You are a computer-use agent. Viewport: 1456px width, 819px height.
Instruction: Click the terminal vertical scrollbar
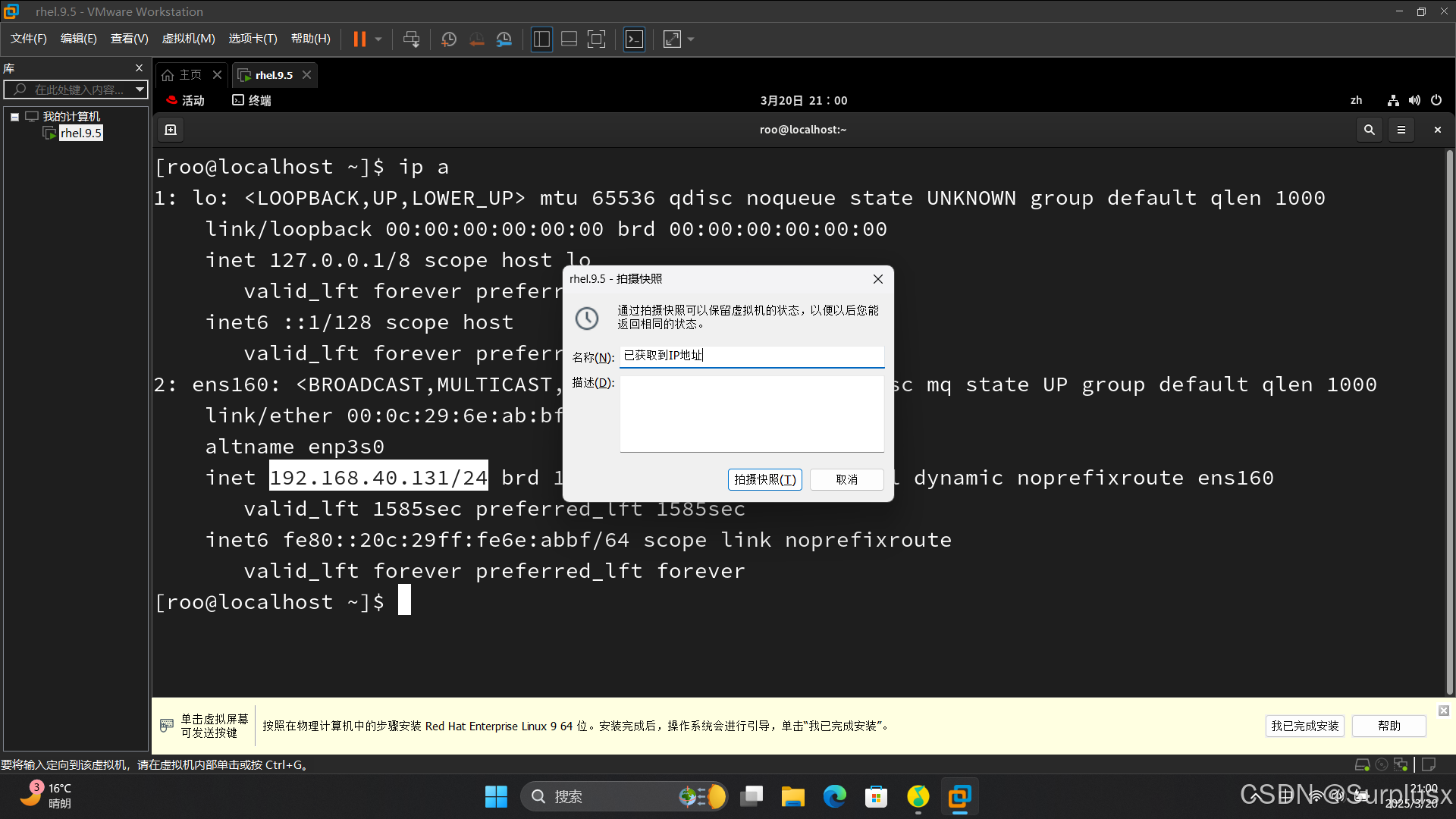pos(1448,421)
